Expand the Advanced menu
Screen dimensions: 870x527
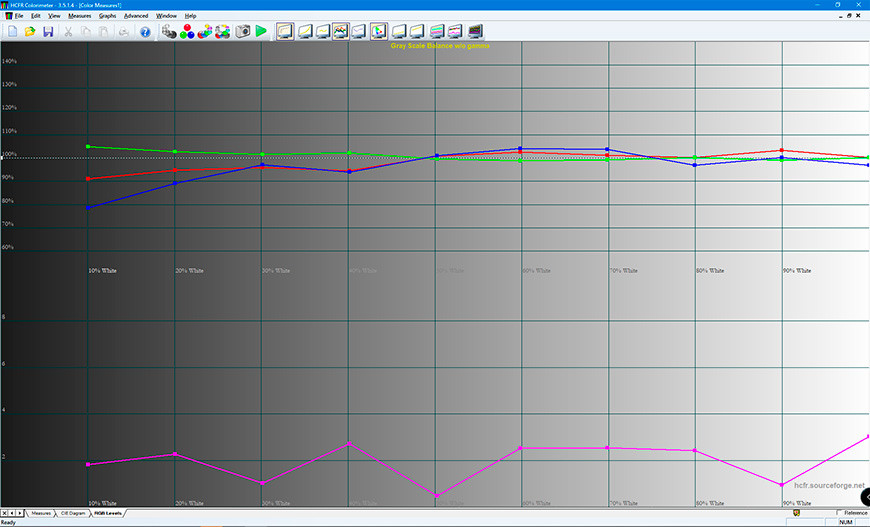click(136, 16)
